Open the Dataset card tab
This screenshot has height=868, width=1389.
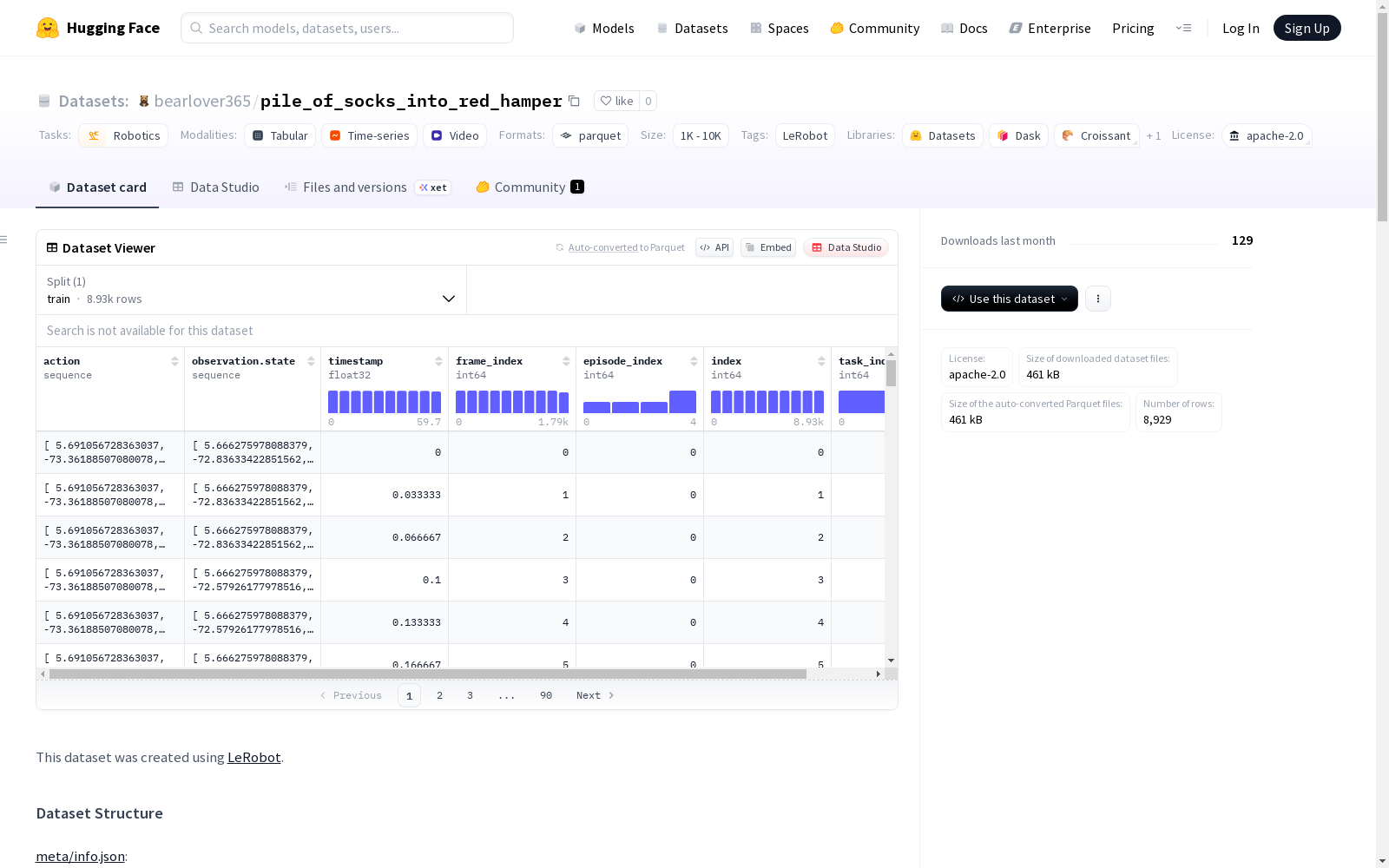97,187
